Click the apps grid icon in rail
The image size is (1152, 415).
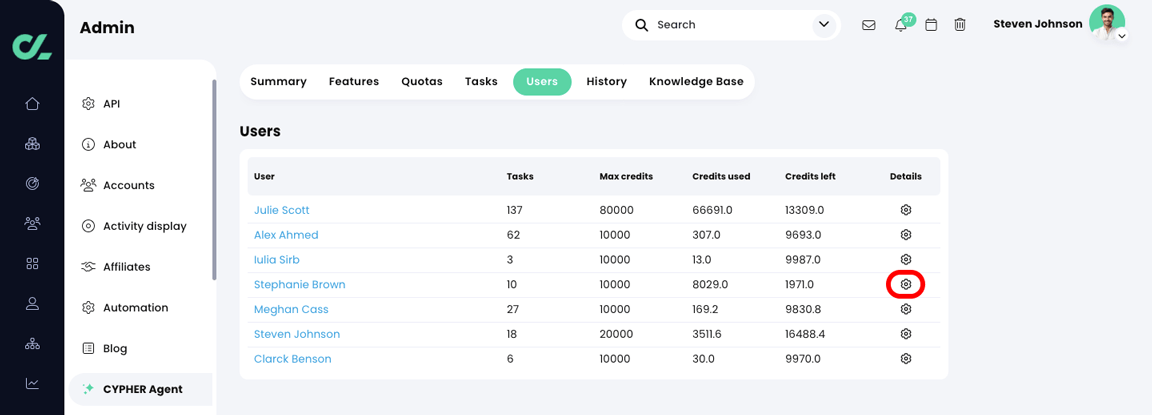[32, 264]
